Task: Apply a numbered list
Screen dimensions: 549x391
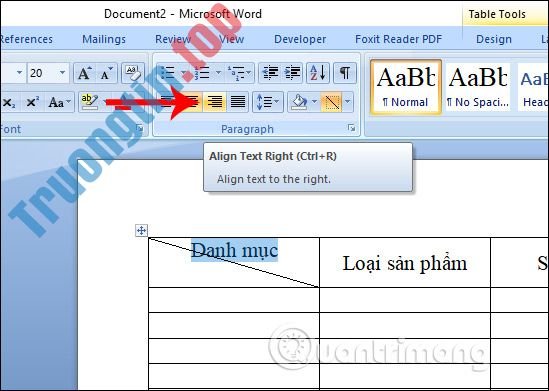Action: pos(202,73)
